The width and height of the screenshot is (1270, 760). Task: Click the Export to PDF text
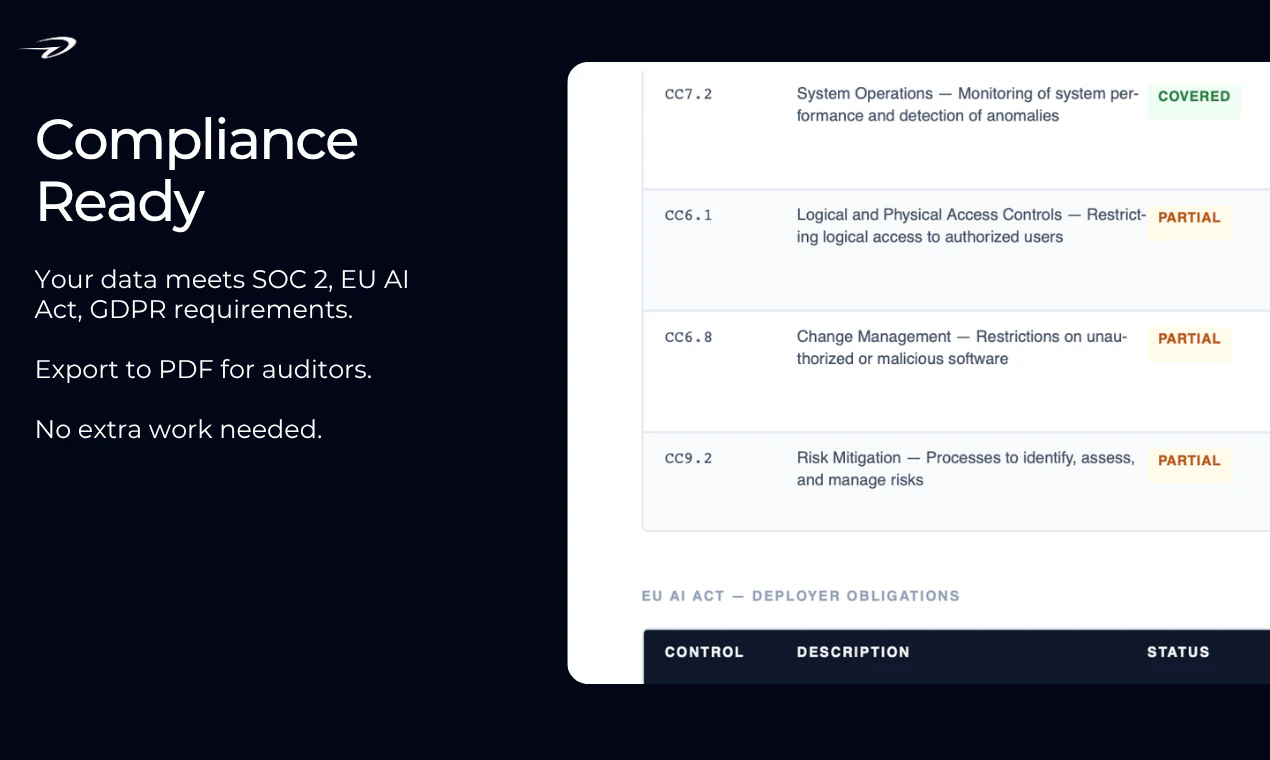(203, 369)
